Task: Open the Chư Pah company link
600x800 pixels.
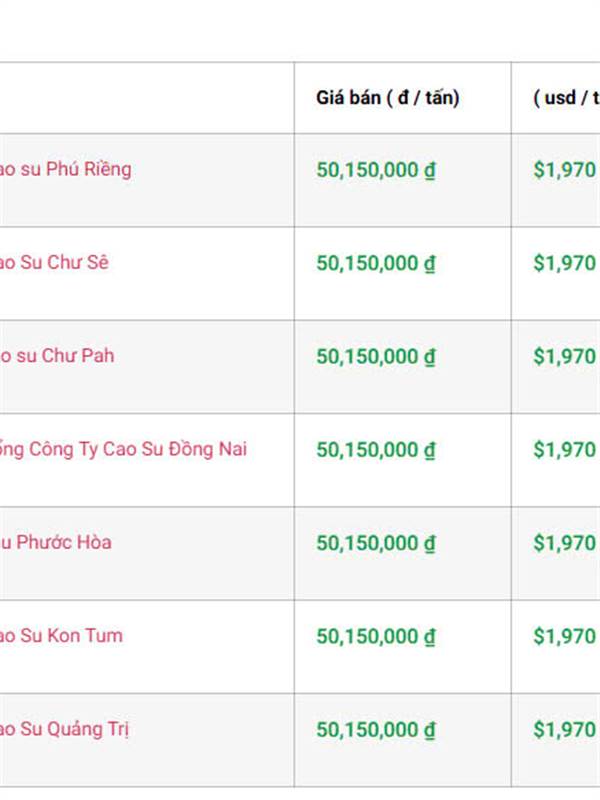Action: (x=57, y=356)
